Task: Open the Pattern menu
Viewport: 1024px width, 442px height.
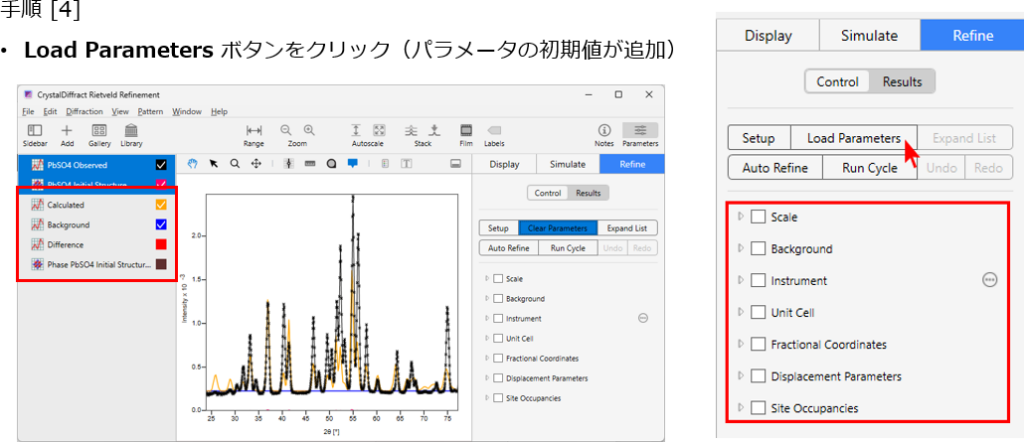Action: (150, 111)
